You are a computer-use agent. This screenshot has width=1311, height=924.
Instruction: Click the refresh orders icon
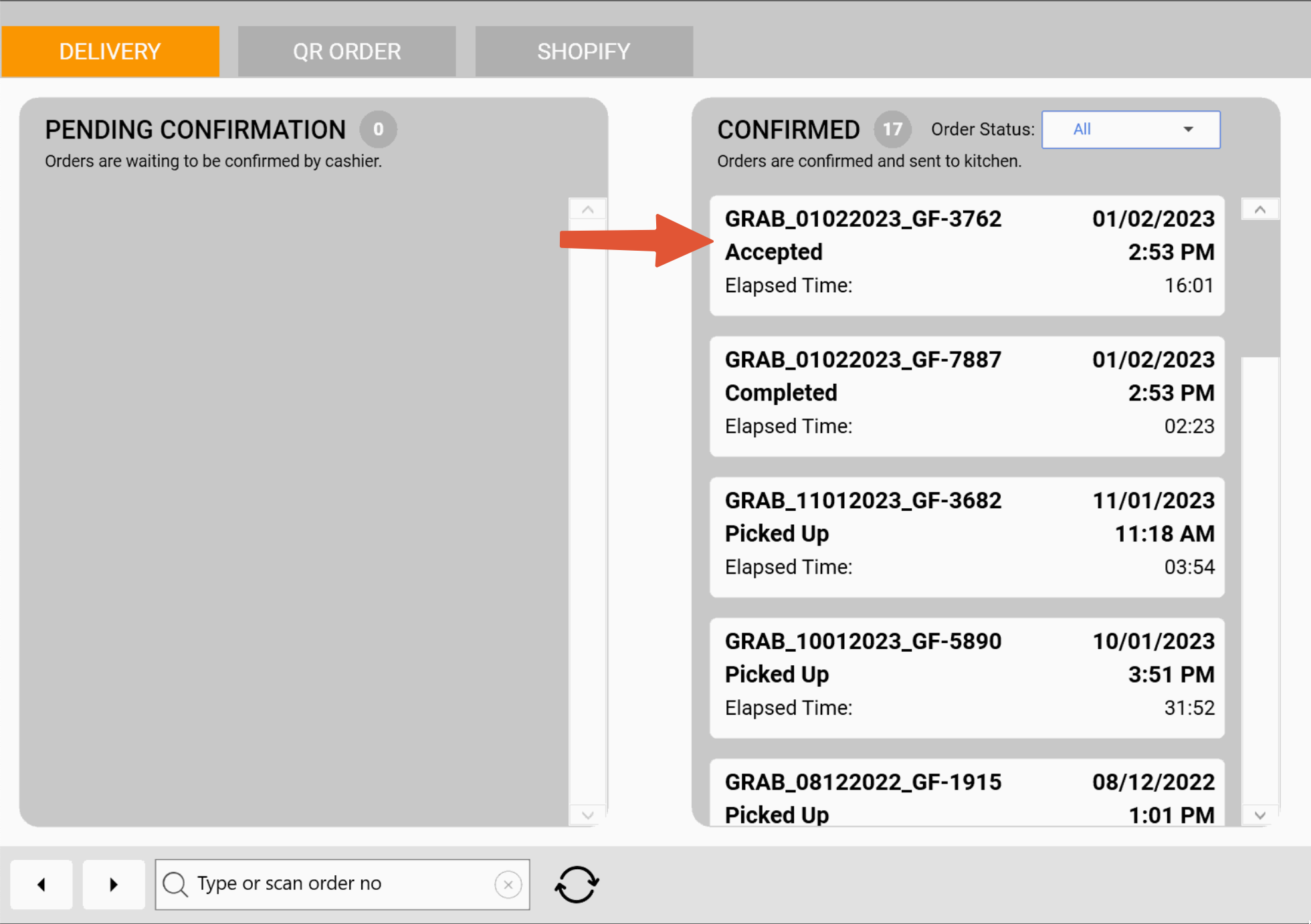point(577,885)
